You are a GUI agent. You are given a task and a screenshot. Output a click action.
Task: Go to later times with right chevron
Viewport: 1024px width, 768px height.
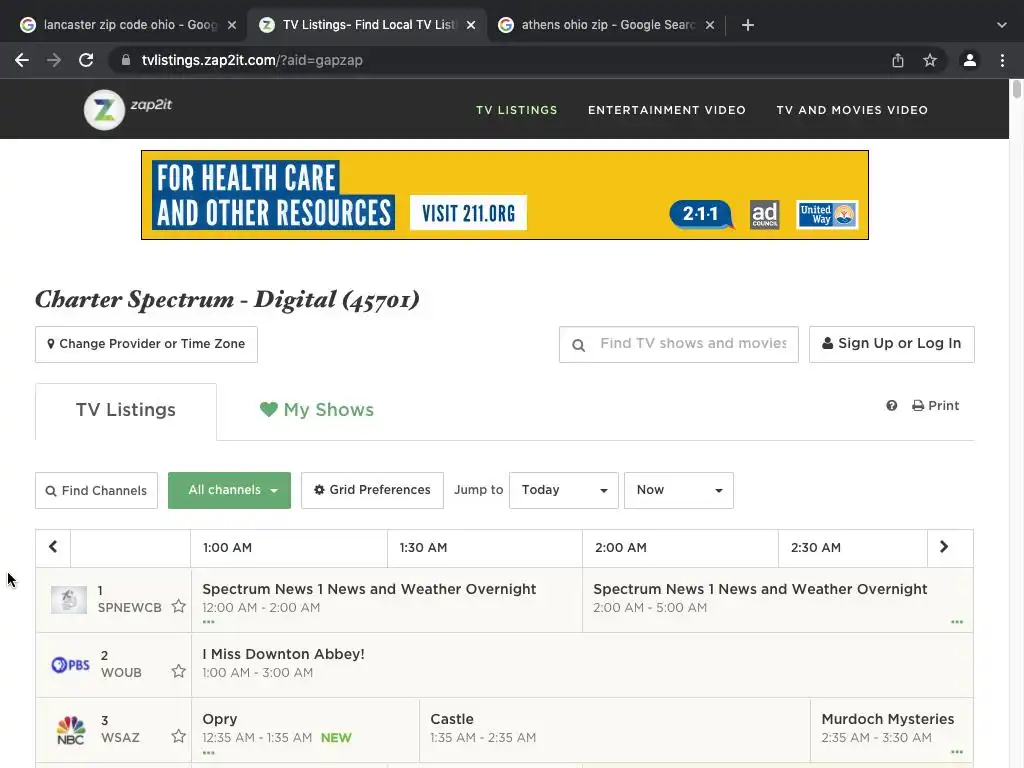click(x=944, y=547)
